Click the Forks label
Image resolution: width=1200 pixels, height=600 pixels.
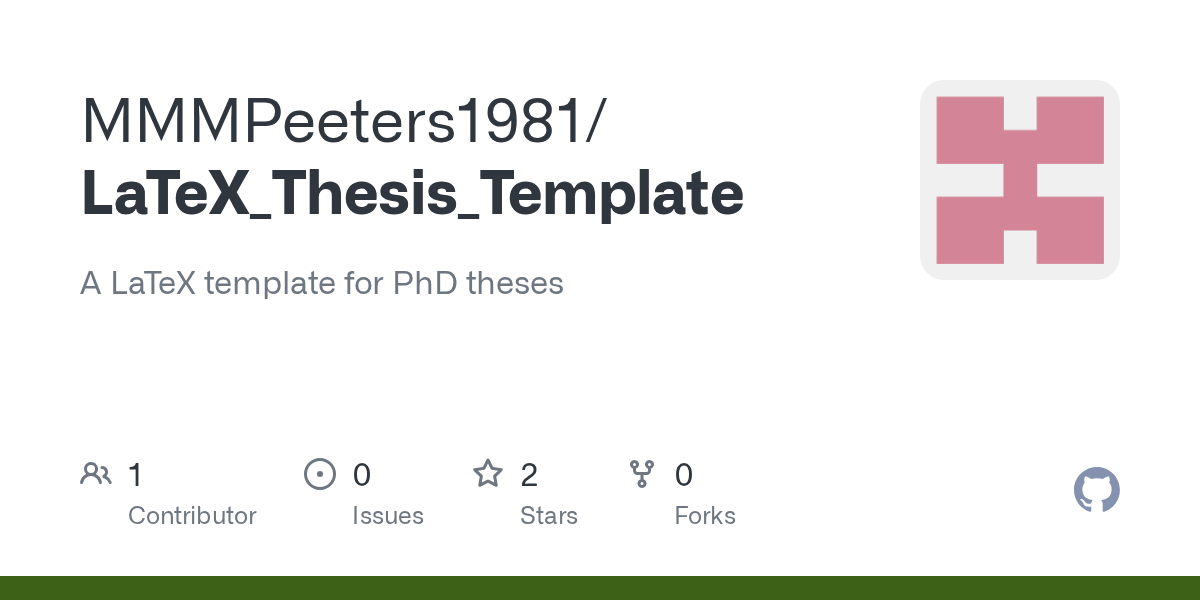[705, 516]
